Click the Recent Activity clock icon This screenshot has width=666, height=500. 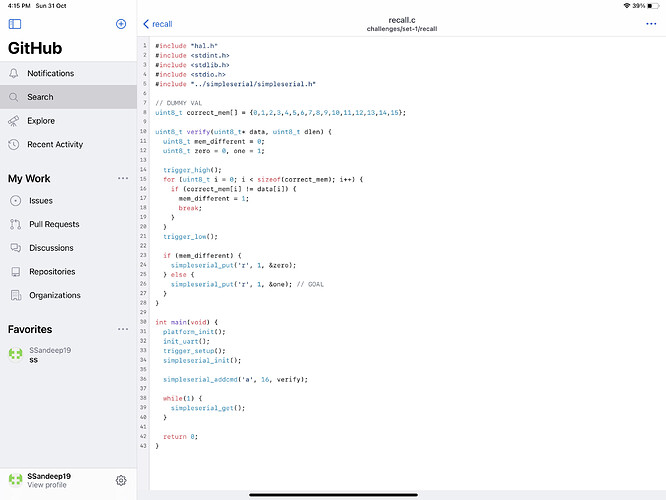tap(14, 144)
